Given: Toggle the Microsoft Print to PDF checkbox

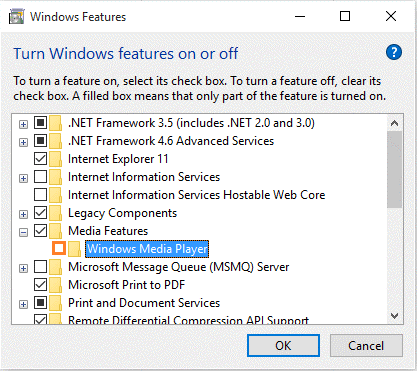Looking at the screenshot, I should pyautogui.click(x=40, y=285).
